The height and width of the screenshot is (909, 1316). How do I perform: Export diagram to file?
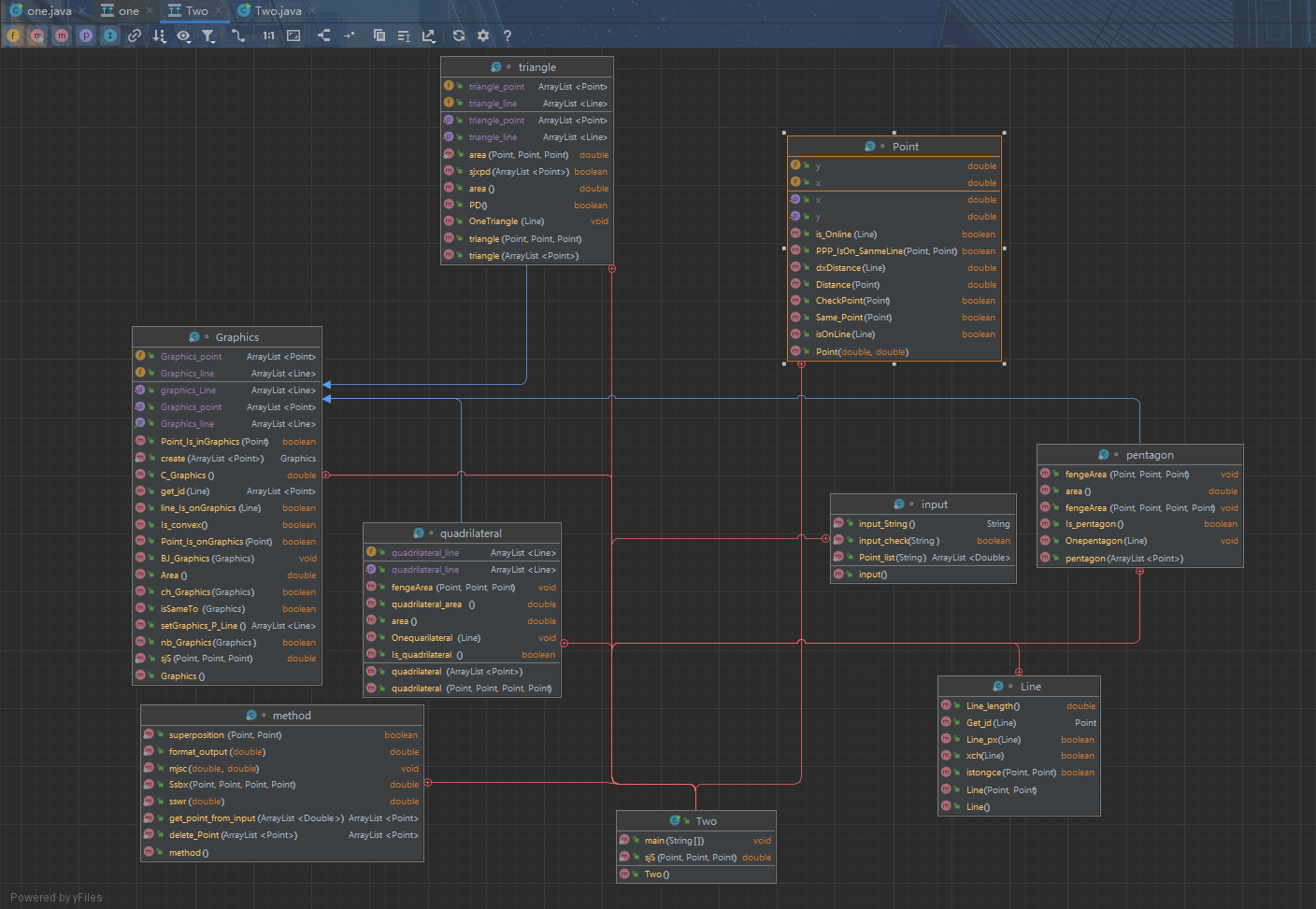click(x=428, y=36)
